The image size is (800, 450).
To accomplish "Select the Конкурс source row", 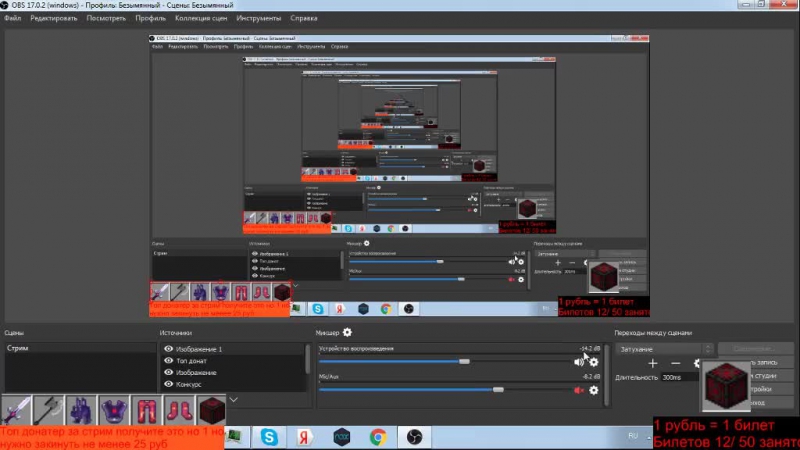I will click(x=233, y=384).
